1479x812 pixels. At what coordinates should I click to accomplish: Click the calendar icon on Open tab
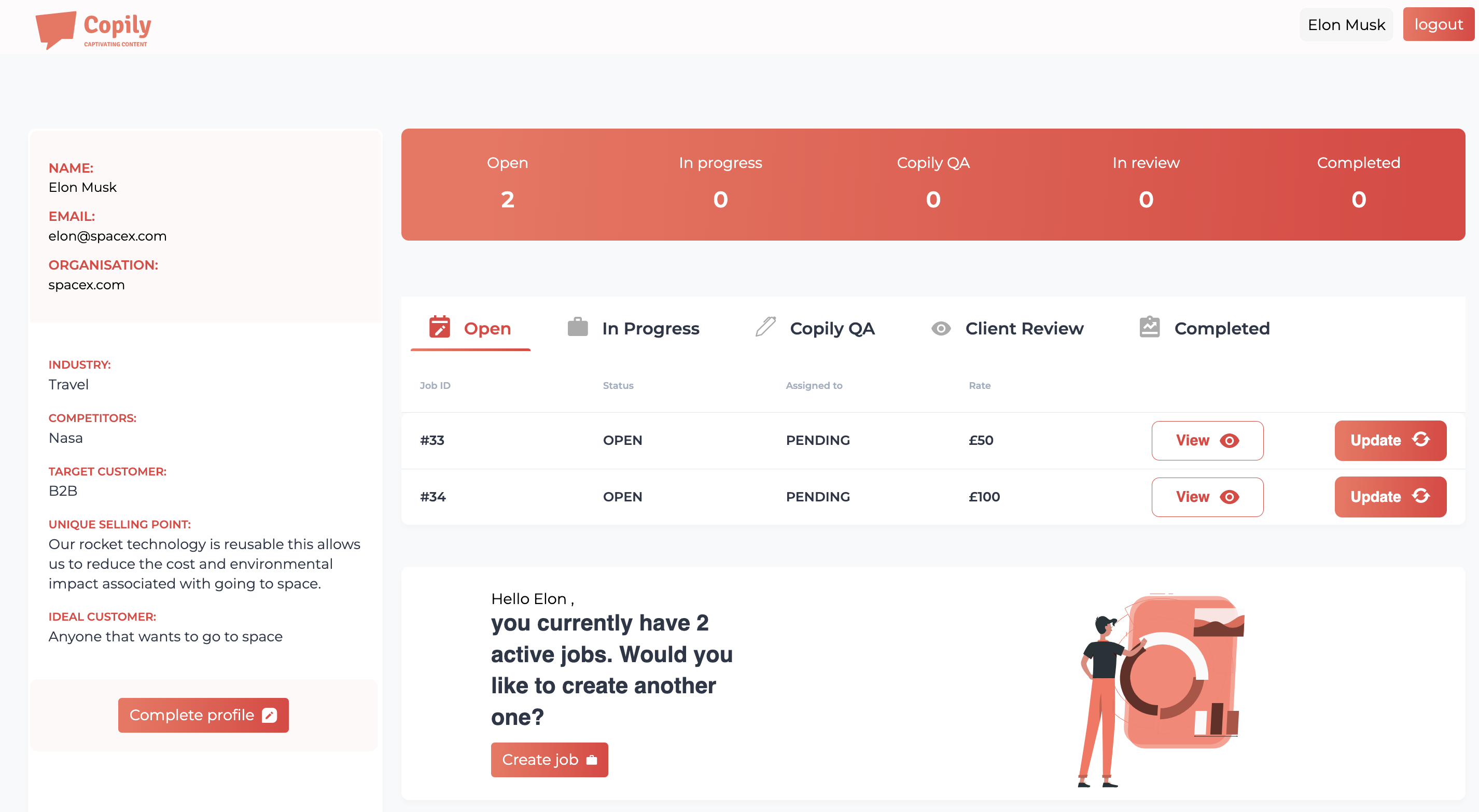point(439,327)
